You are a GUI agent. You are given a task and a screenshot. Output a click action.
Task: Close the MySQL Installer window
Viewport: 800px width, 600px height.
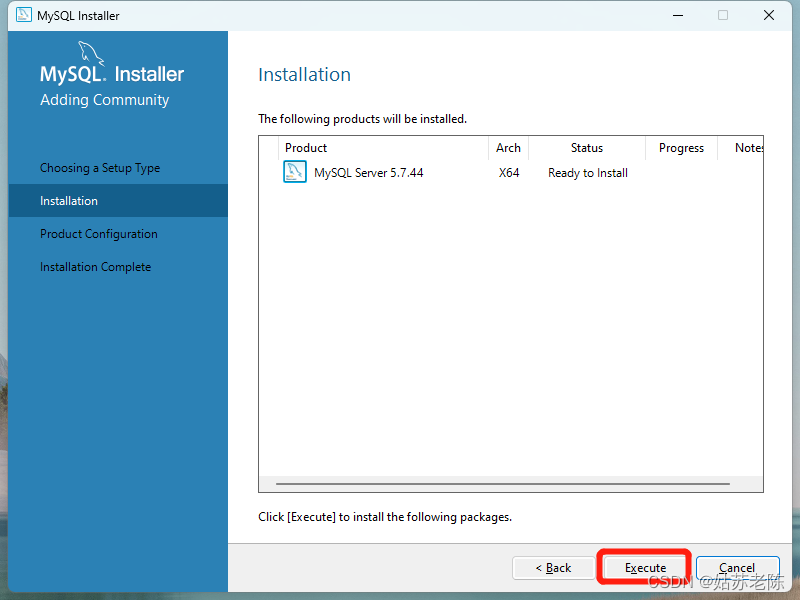point(769,15)
